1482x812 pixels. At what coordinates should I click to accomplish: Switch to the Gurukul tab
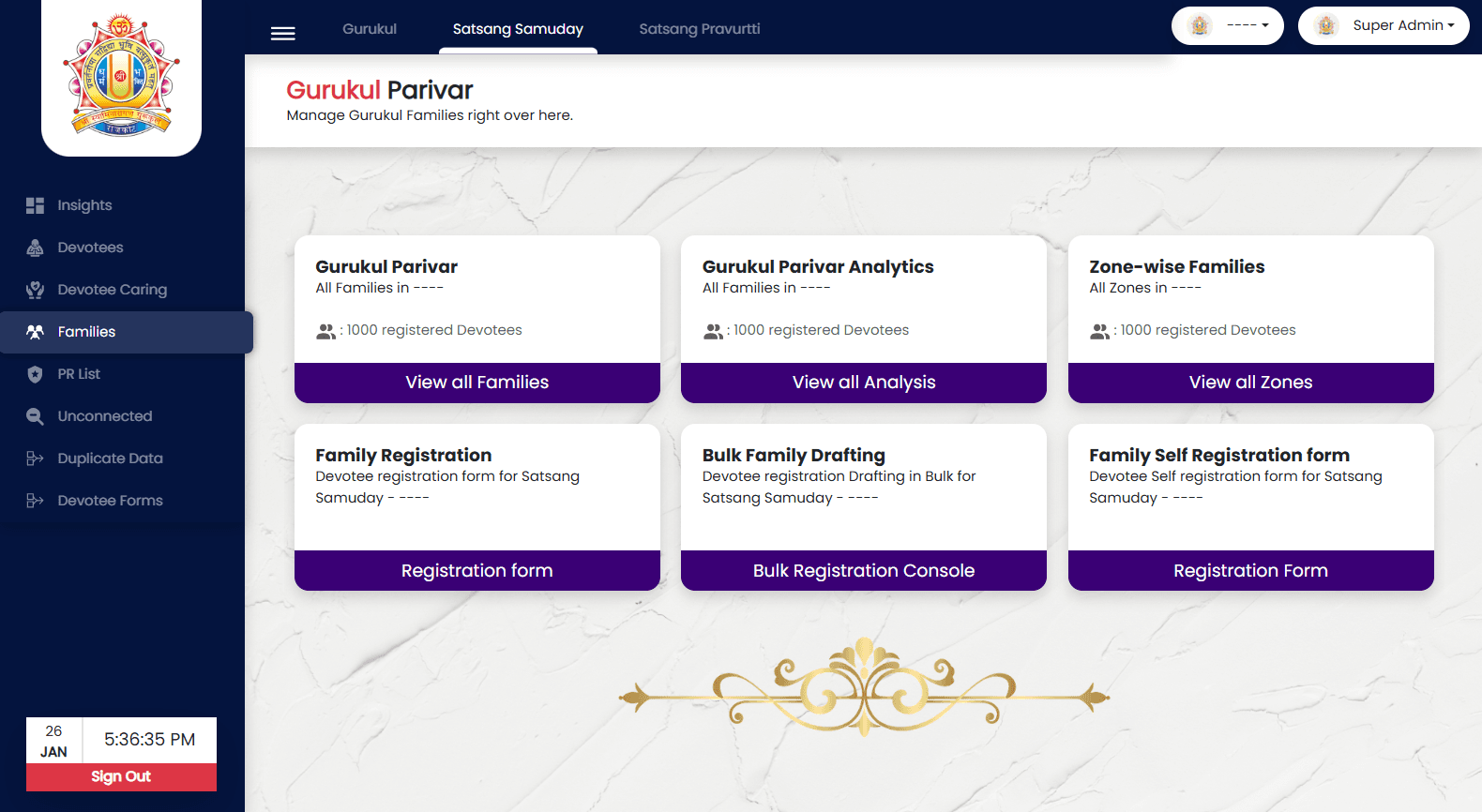[370, 29]
